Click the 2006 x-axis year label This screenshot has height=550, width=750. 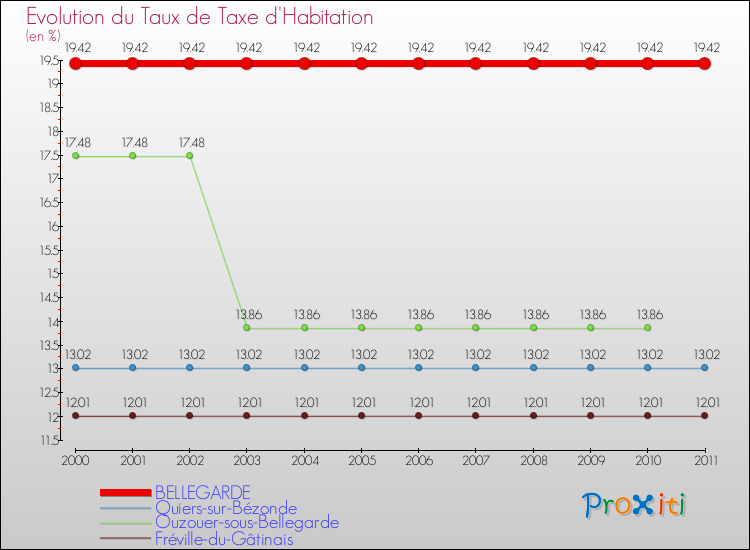[419, 460]
